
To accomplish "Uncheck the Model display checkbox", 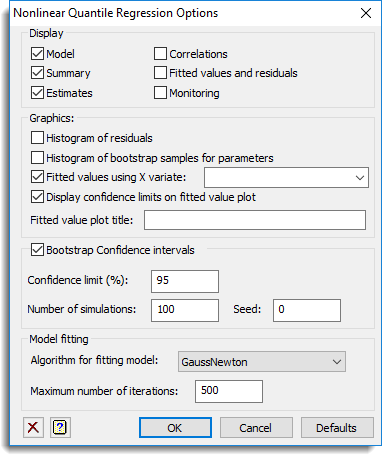I will click(37, 54).
